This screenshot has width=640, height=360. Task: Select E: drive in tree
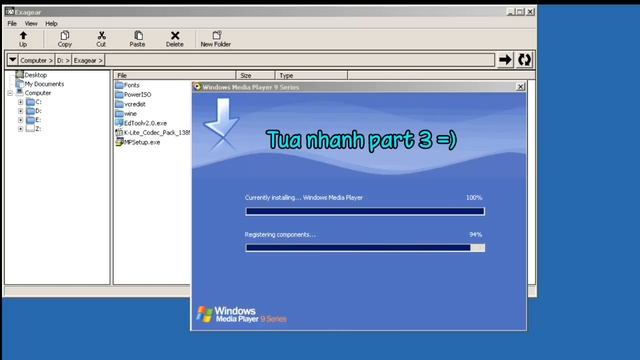pos(38,120)
